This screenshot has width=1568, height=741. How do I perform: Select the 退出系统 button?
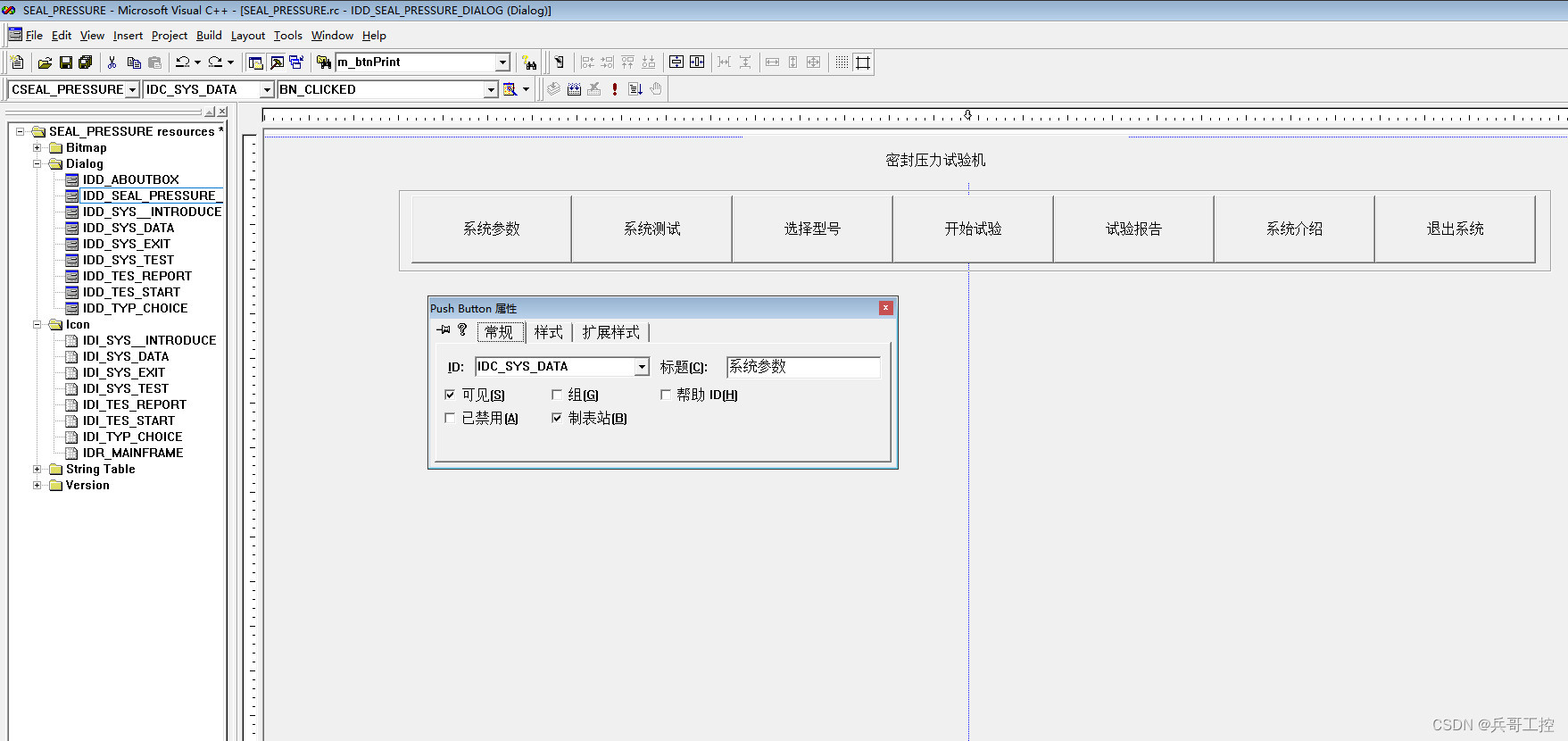1456,229
